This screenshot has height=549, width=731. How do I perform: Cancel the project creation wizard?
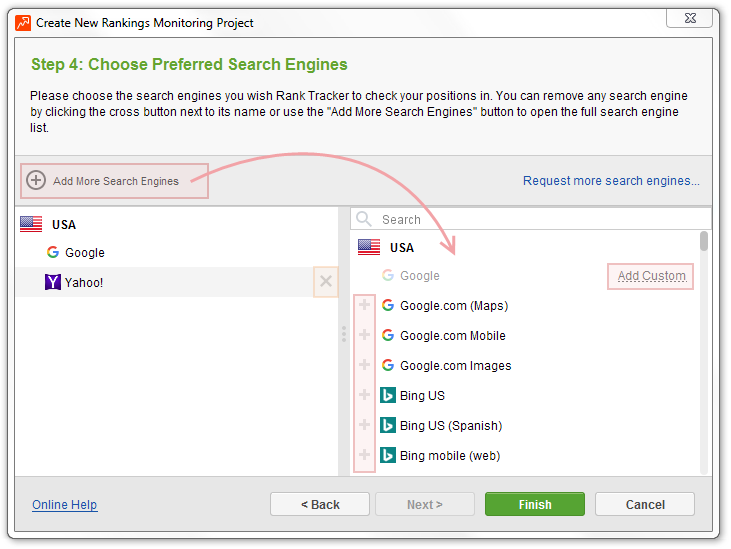coord(645,504)
